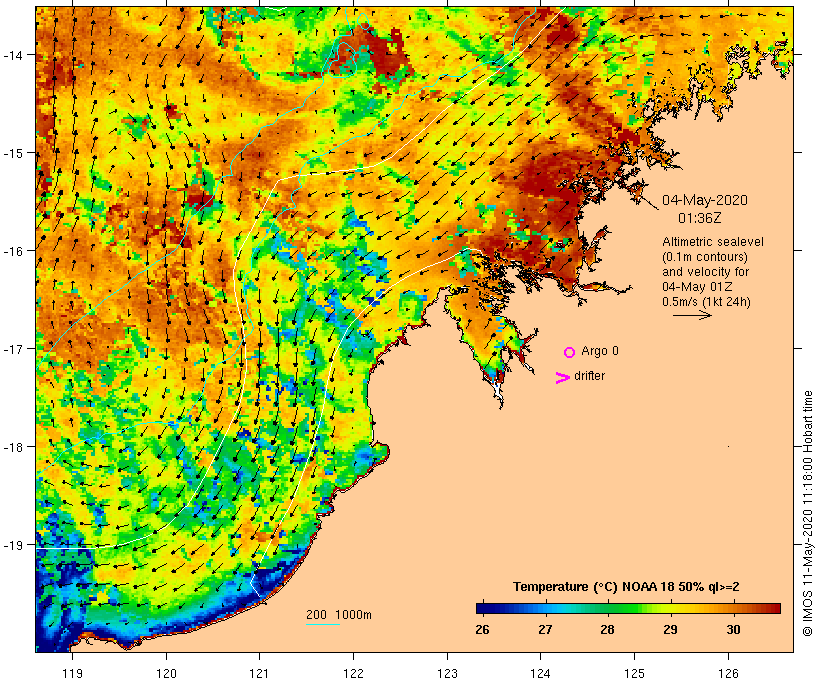820x680 pixels.
Task: Click the latitude label '-15'
Action: point(12,153)
